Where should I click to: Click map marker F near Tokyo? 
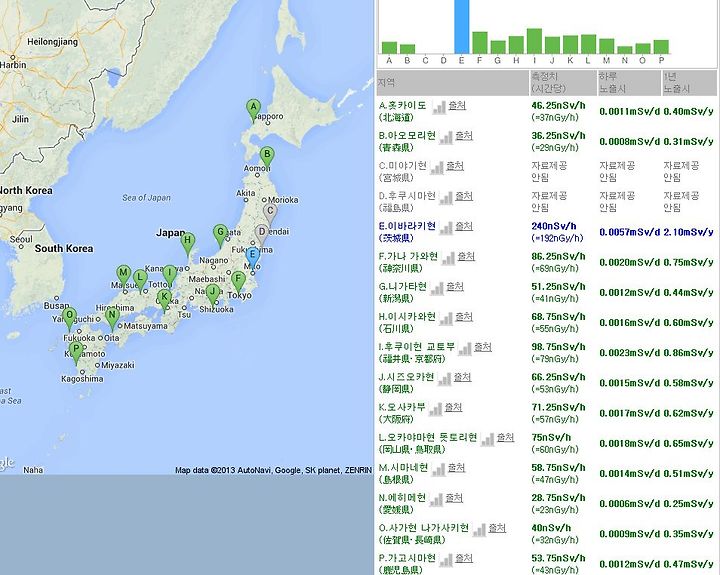coord(238,282)
